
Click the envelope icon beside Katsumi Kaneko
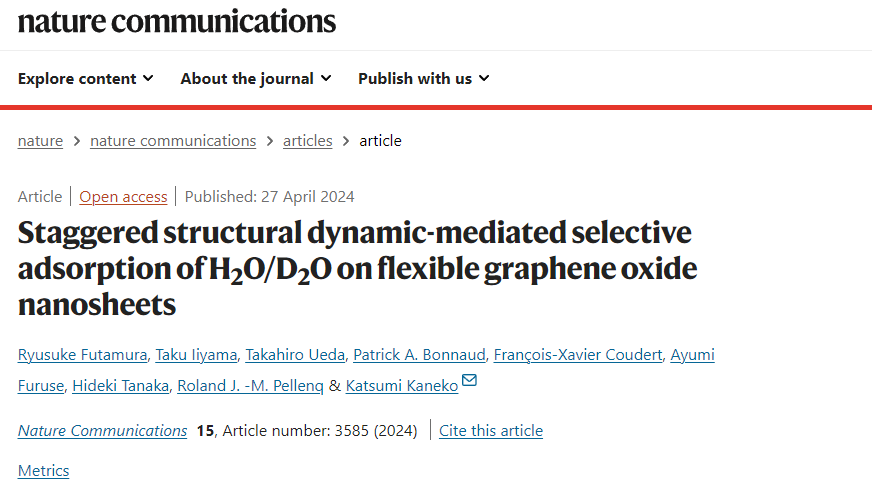point(469,380)
